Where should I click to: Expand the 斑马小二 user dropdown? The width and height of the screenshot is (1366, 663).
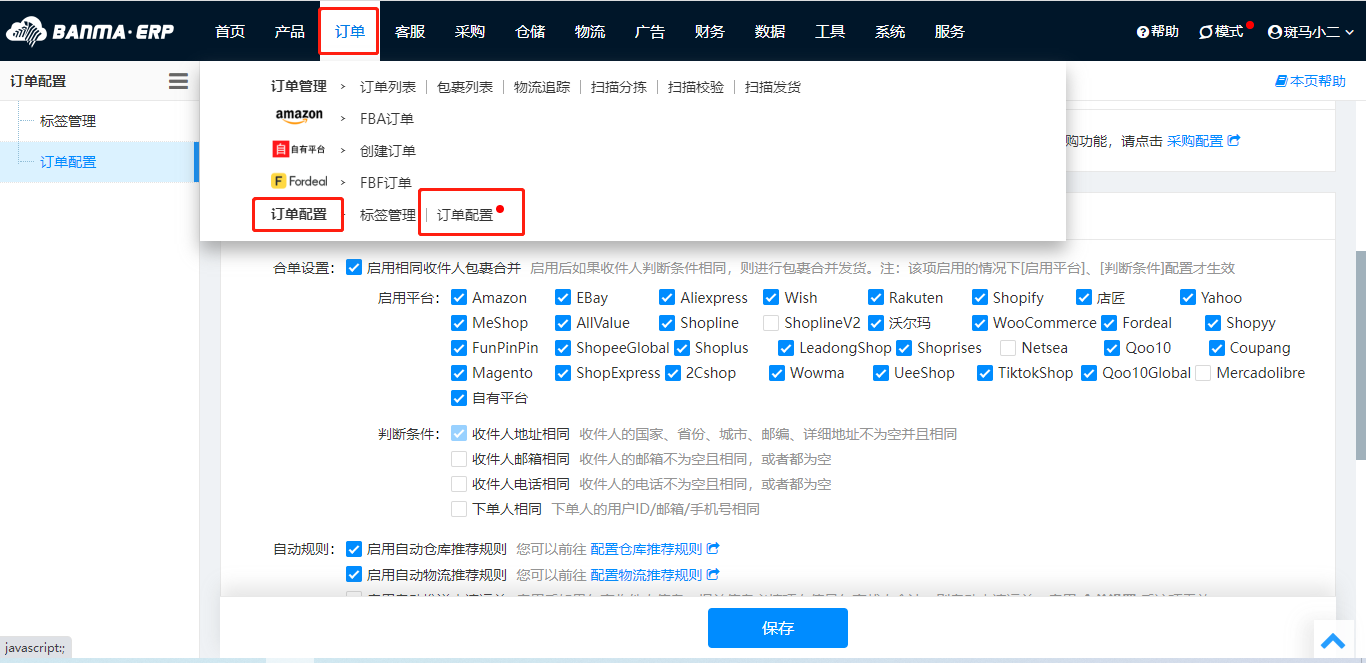(x=1311, y=32)
